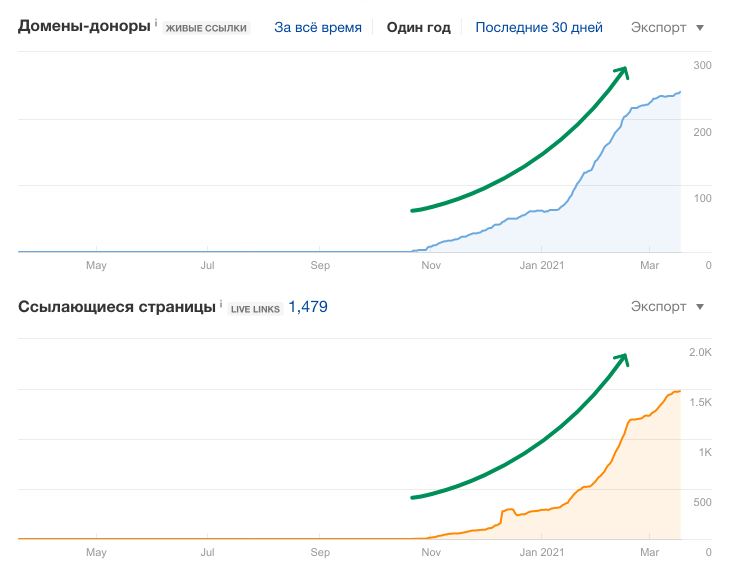Switch to the За всё время range
This screenshot has width=733, height=572.
click(318, 27)
